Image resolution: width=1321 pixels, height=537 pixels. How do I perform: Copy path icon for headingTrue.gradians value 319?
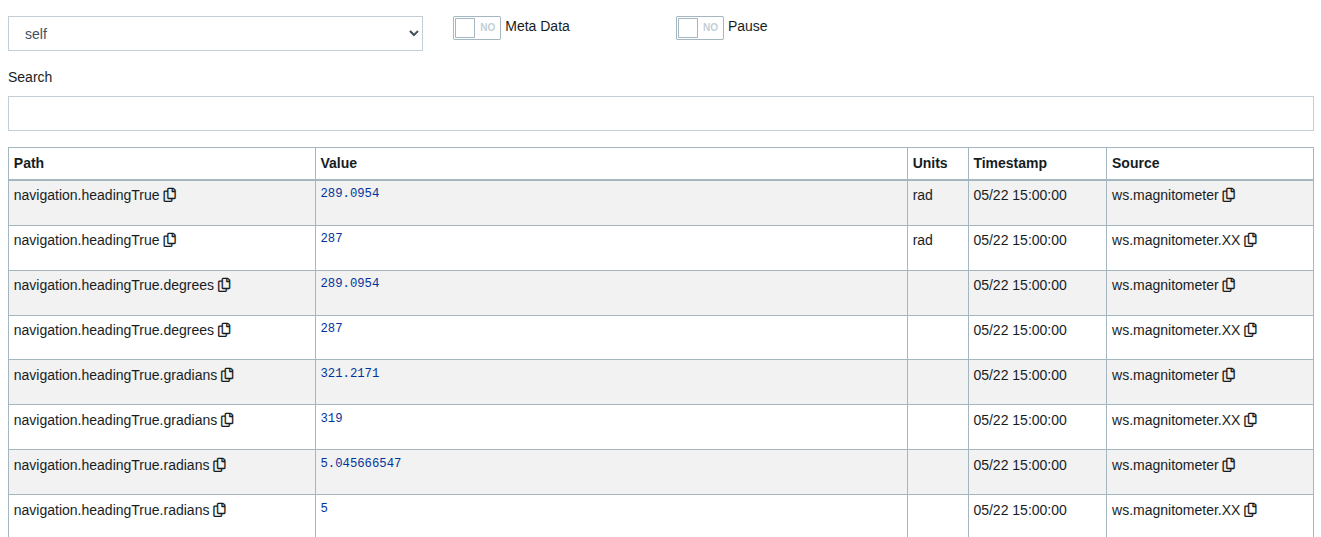(x=227, y=420)
